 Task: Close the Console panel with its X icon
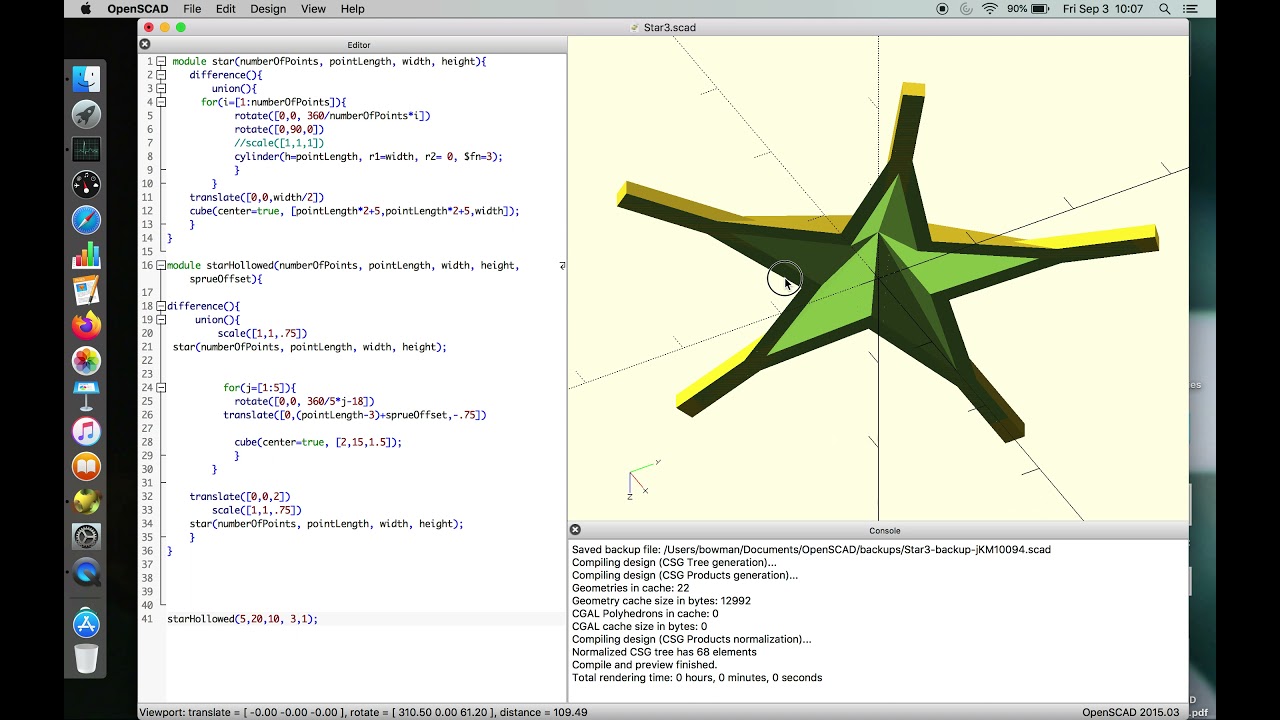(575, 530)
